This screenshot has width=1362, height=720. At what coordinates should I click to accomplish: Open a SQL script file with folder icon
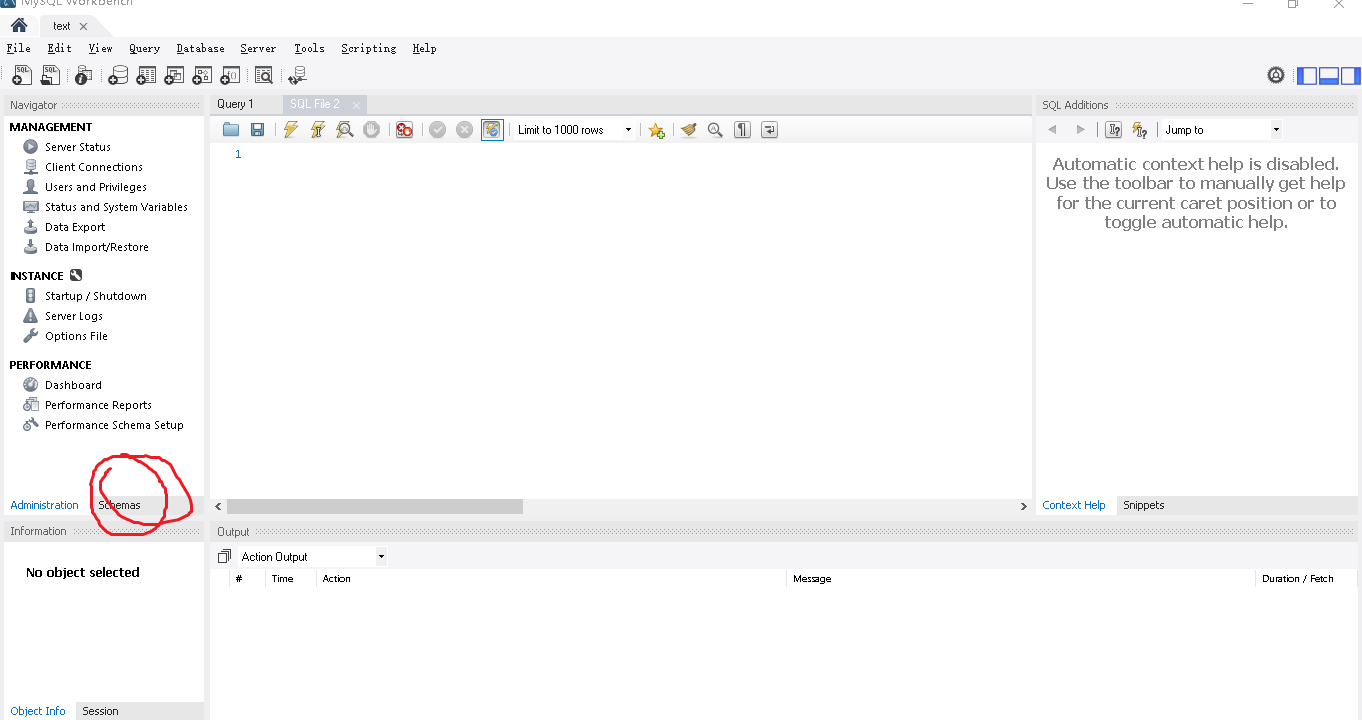tap(231, 130)
